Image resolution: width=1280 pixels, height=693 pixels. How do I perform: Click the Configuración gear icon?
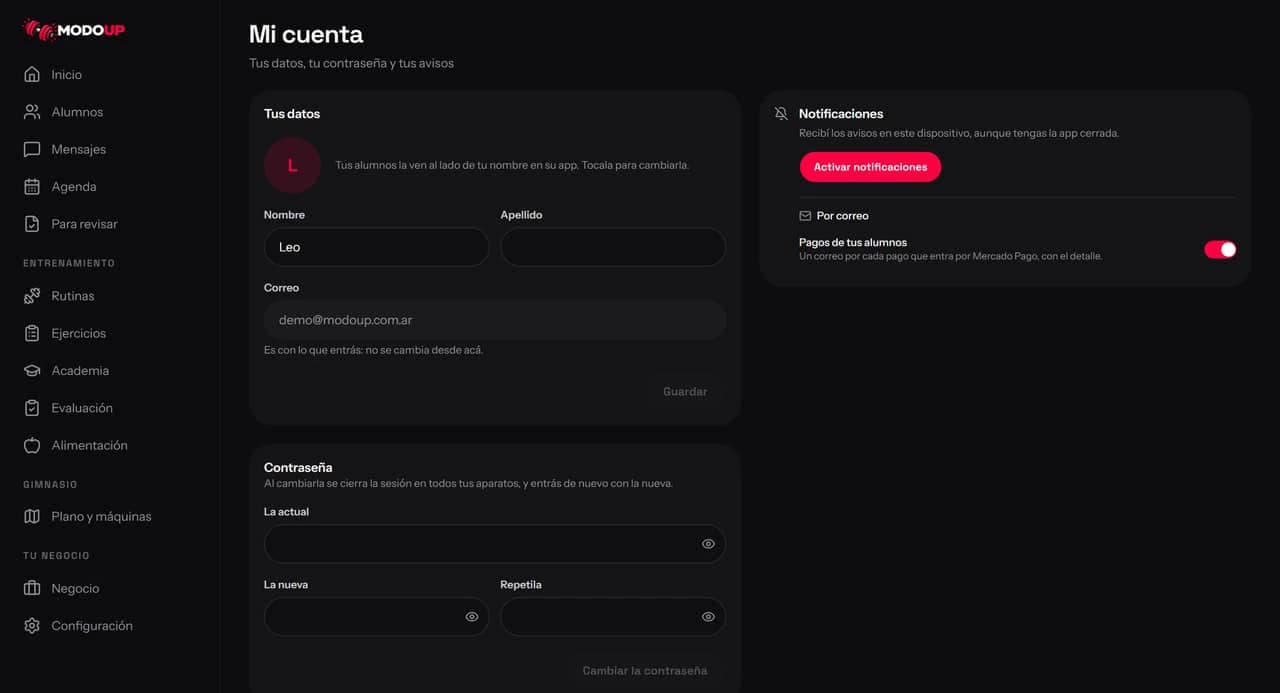click(x=32, y=626)
